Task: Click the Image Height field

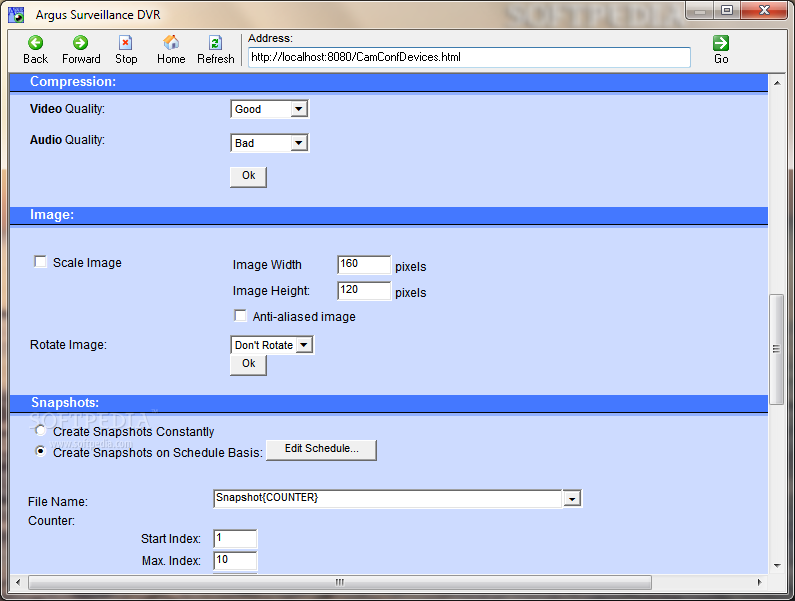Action: (x=364, y=291)
